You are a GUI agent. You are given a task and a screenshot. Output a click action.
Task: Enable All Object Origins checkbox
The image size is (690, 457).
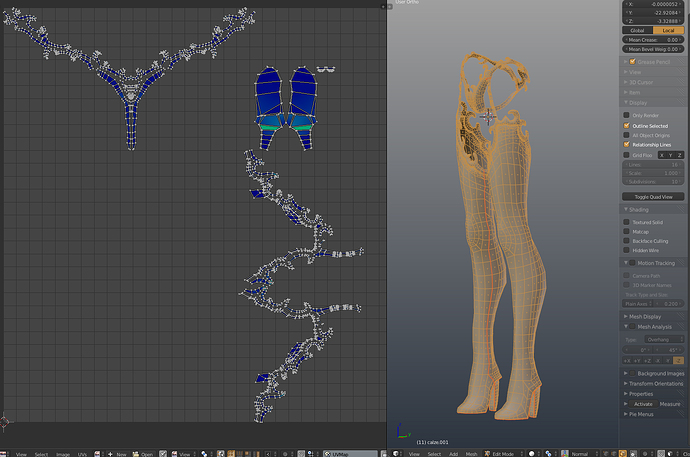[626, 135]
